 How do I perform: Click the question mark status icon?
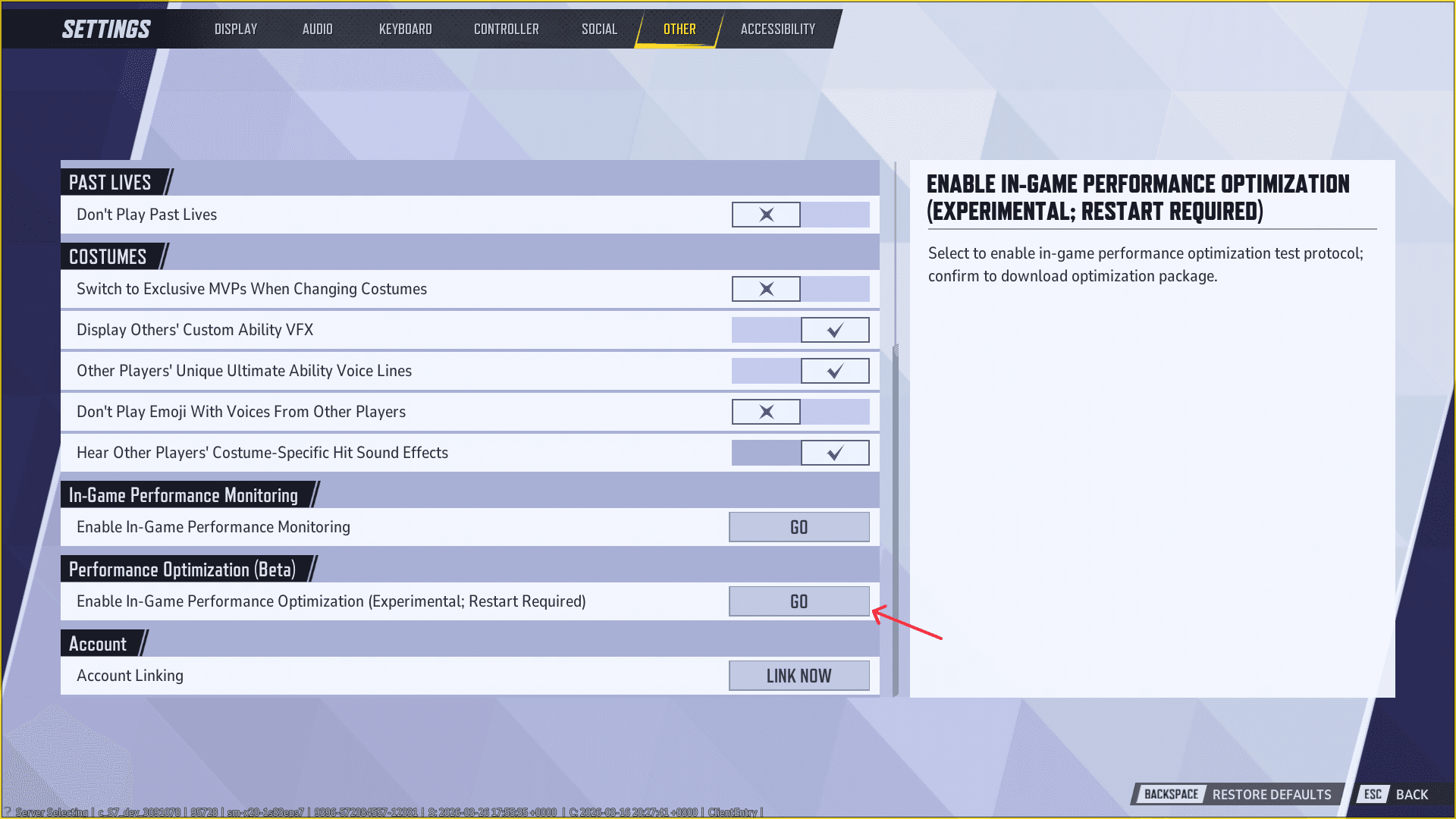[x=8, y=811]
